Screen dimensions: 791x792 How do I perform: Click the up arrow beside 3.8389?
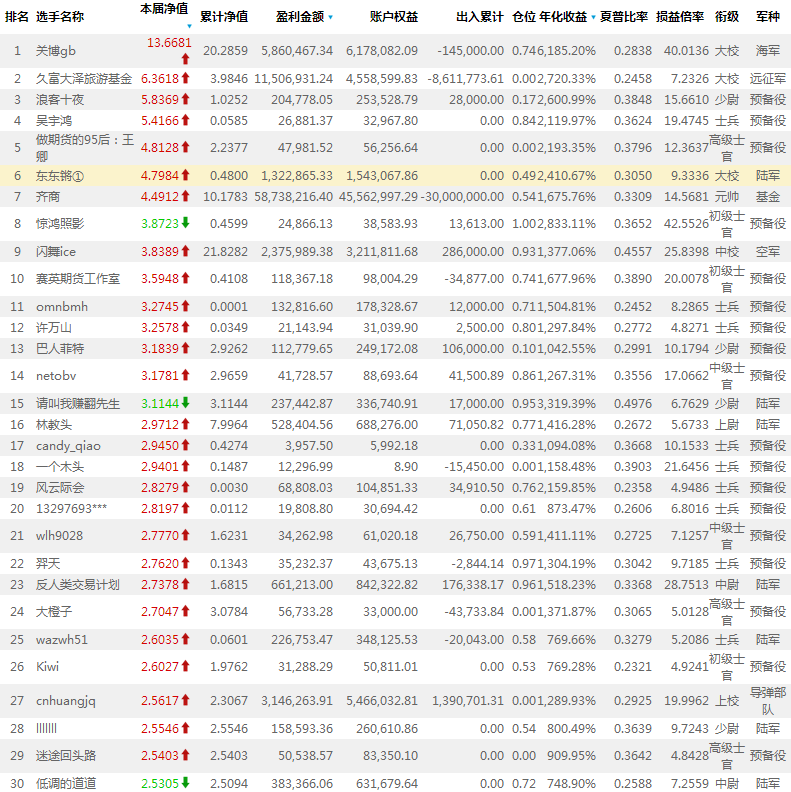185,251
